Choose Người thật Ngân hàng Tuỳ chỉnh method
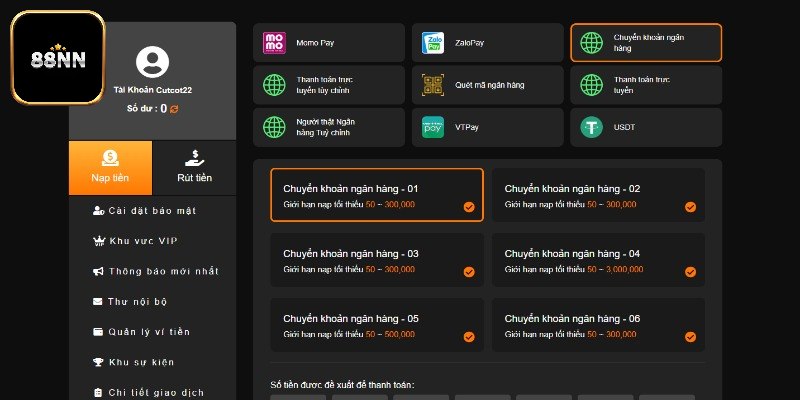800x400 pixels. click(329, 127)
